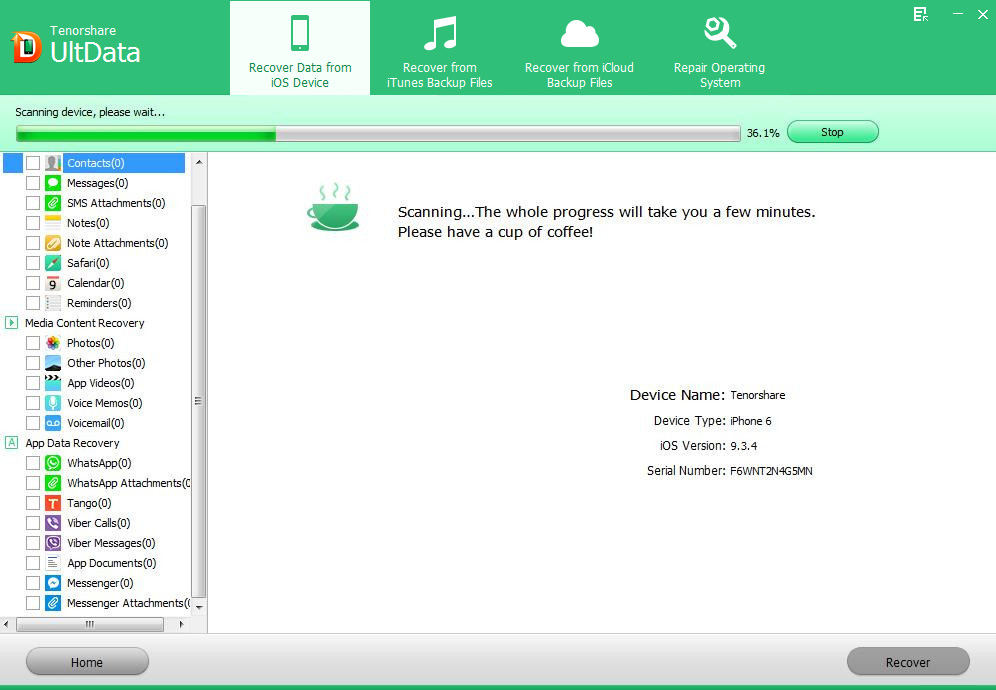Click the category list scroll-down arrow
The height and width of the screenshot is (690, 996).
click(199, 607)
